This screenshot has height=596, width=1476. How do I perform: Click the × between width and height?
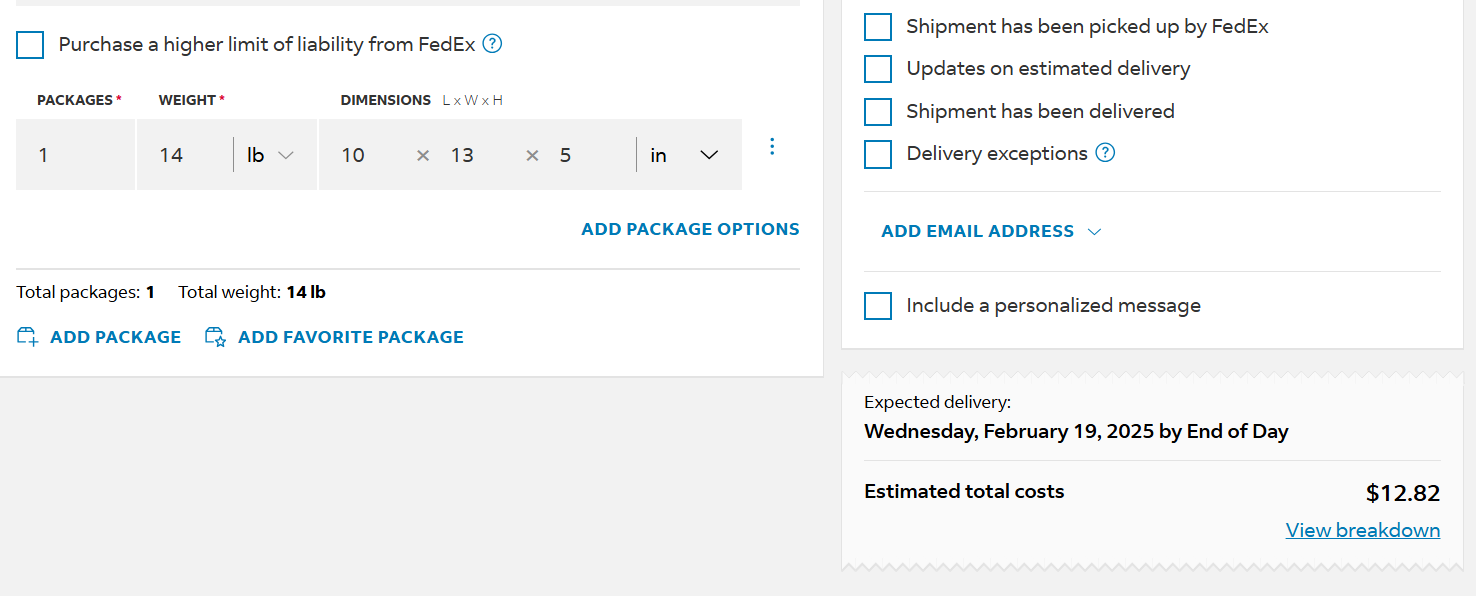click(532, 155)
